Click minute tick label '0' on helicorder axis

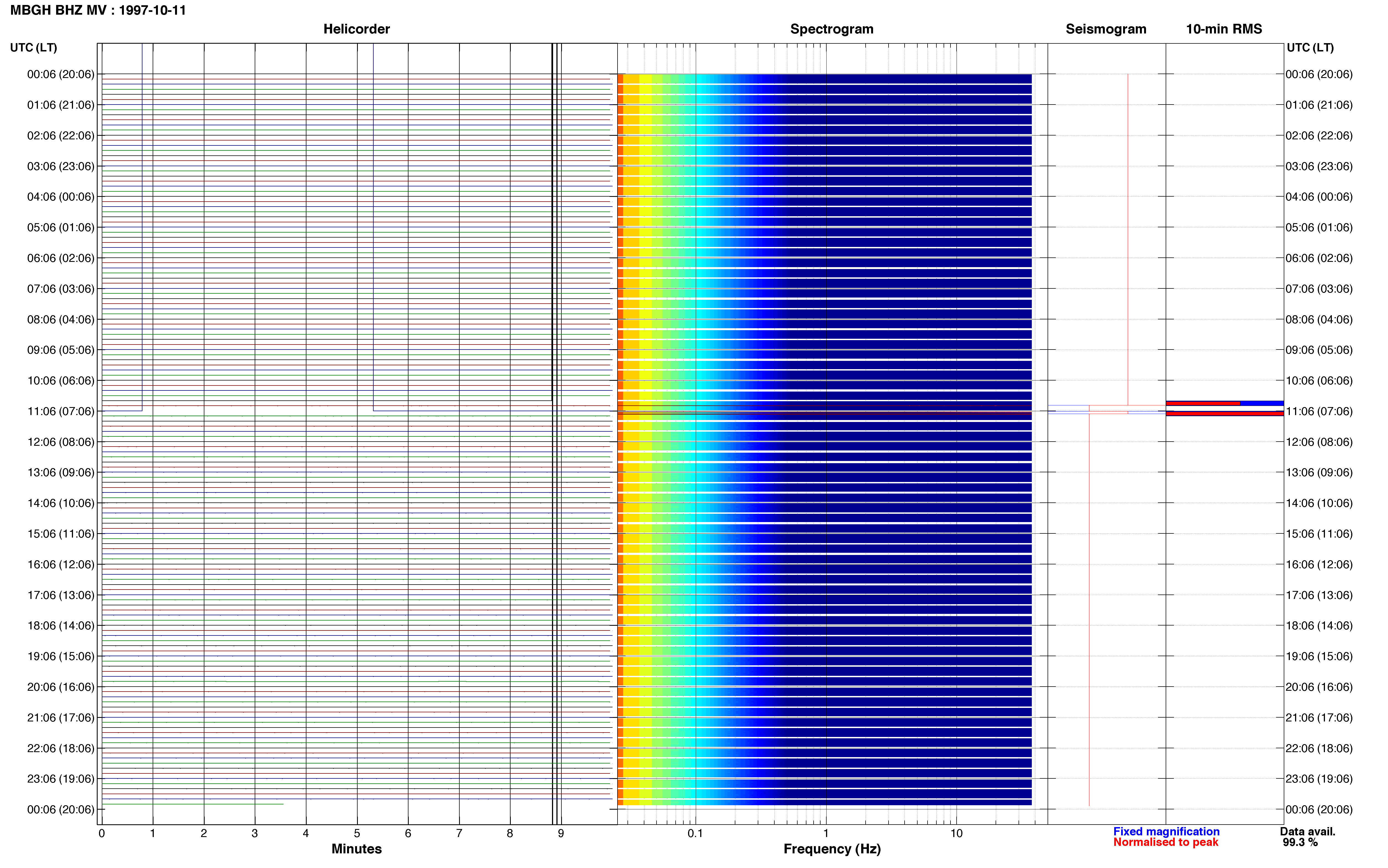coord(101,833)
